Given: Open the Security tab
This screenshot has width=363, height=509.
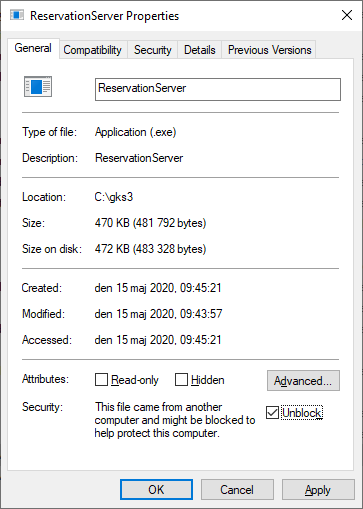Looking at the screenshot, I should tap(153, 50).
